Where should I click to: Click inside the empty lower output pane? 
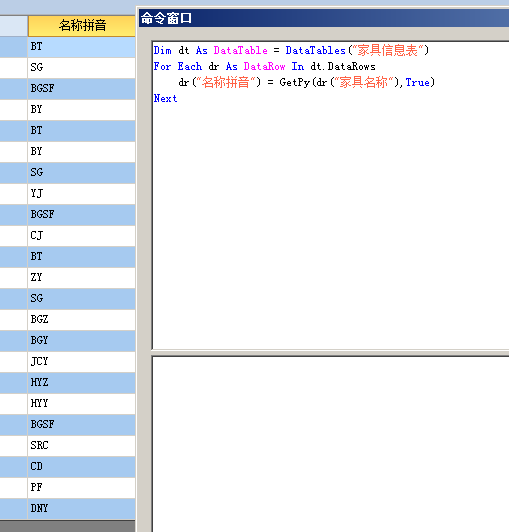coord(331,444)
